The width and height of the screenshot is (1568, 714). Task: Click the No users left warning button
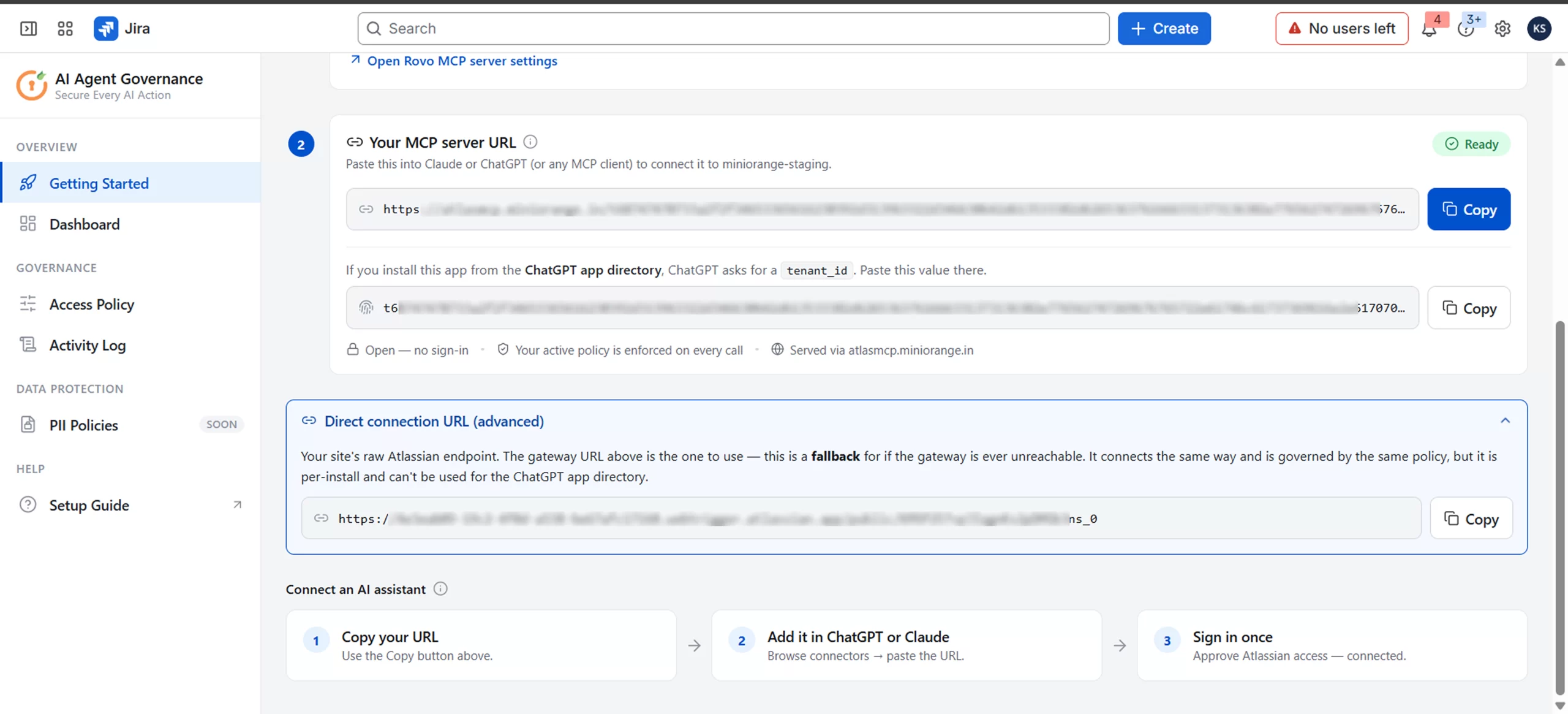[1341, 28]
